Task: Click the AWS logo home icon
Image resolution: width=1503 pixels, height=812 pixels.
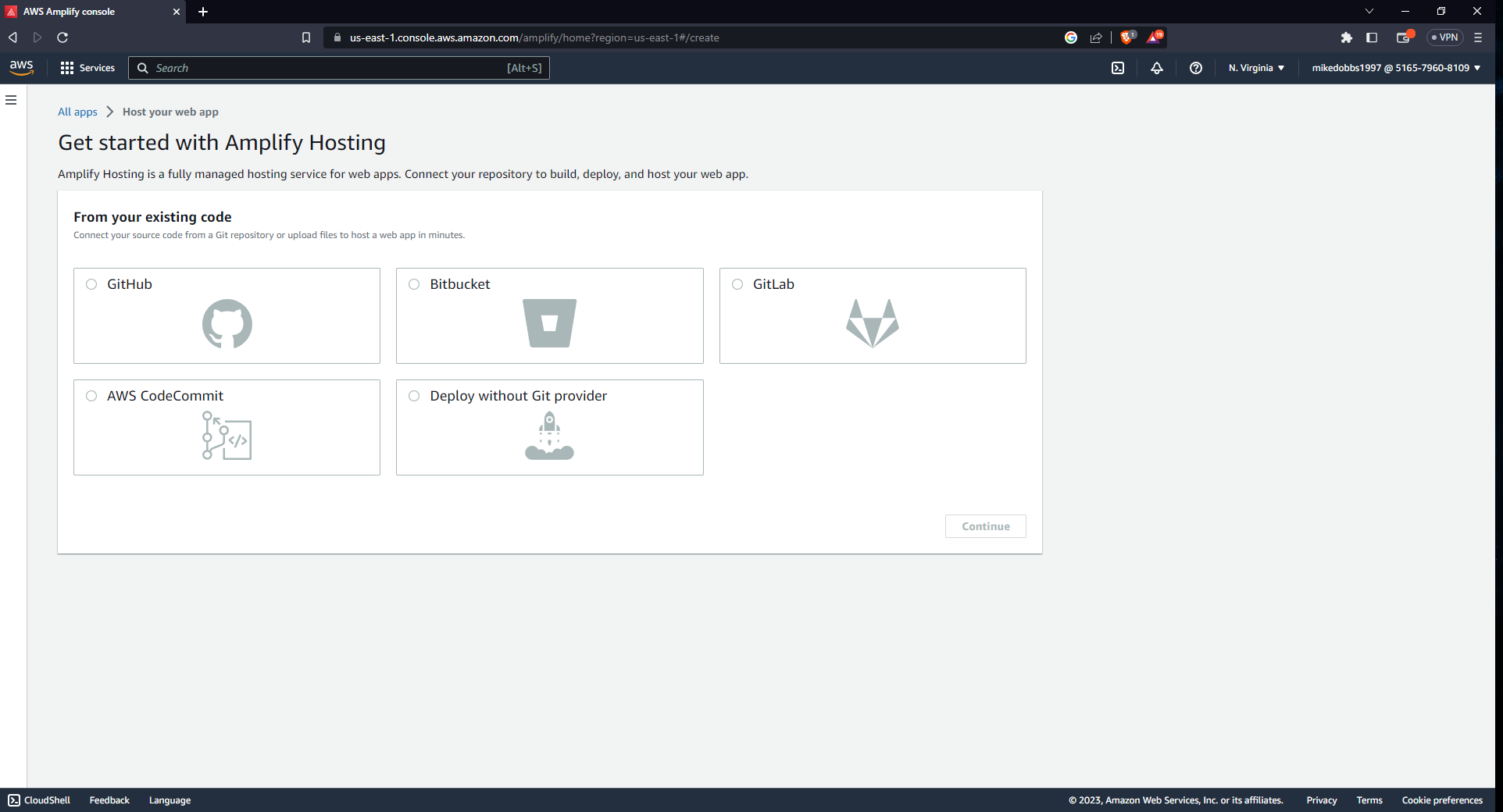Action: [22, 68]
